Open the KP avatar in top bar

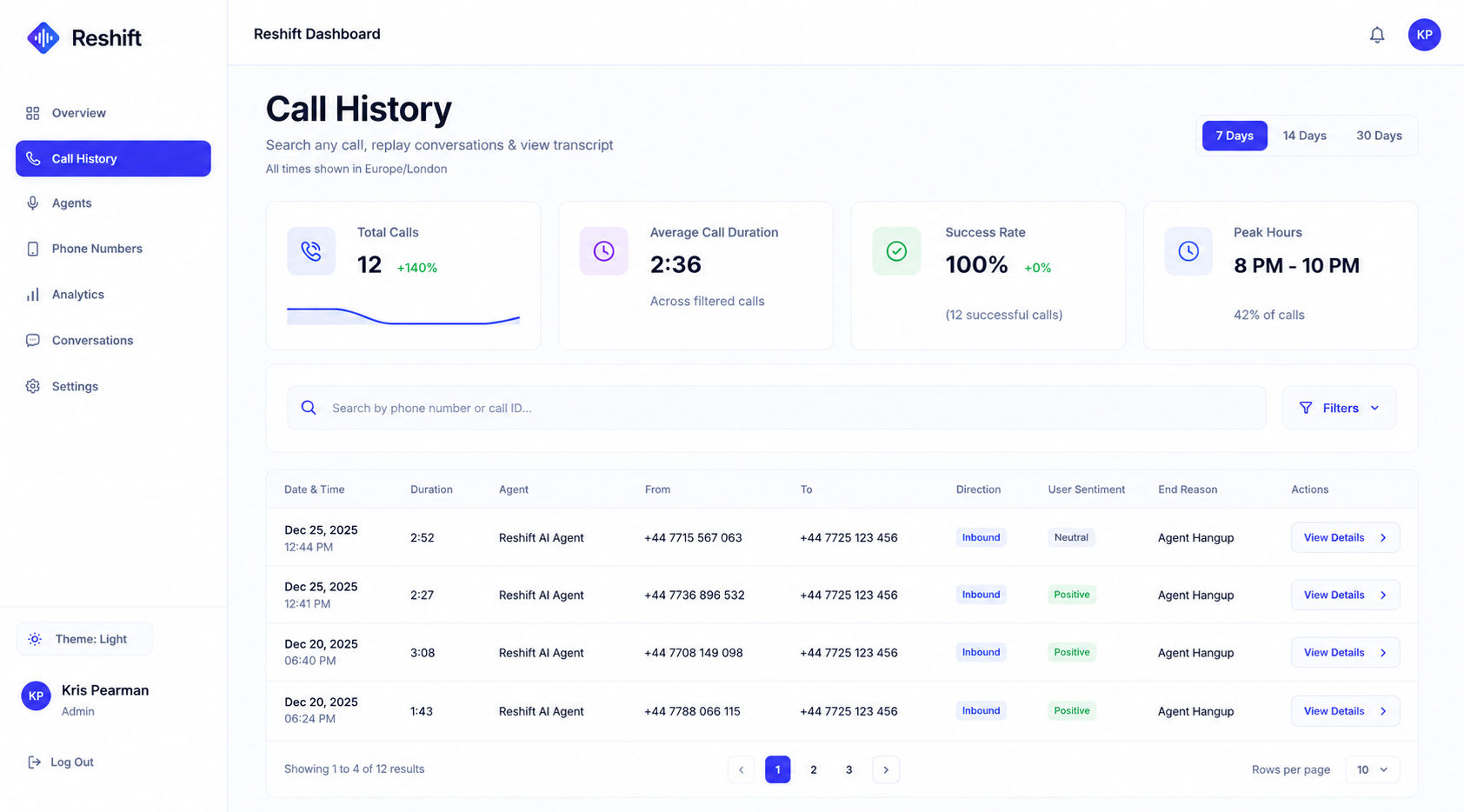click(1424, 35)
